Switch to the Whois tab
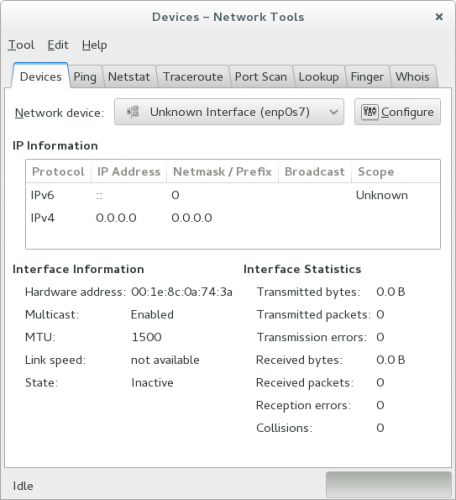The image size is (456, 500). pyautogui.click(x=412, y=77)
